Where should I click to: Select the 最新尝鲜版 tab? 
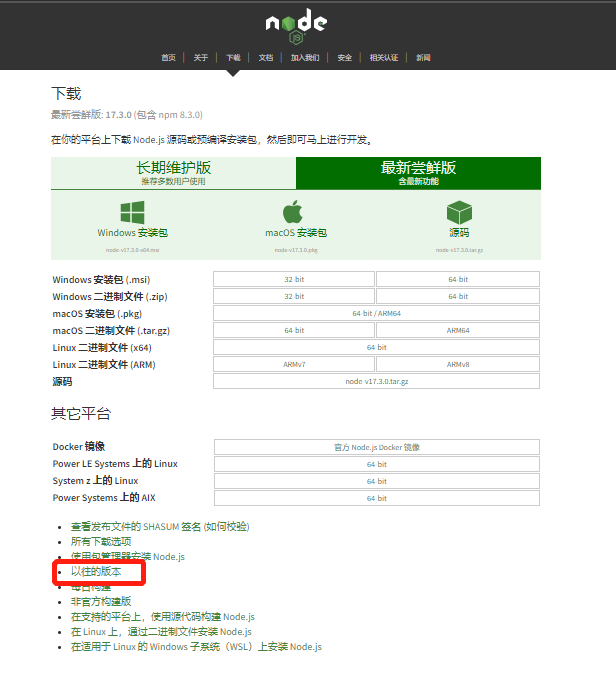(418, 173)
